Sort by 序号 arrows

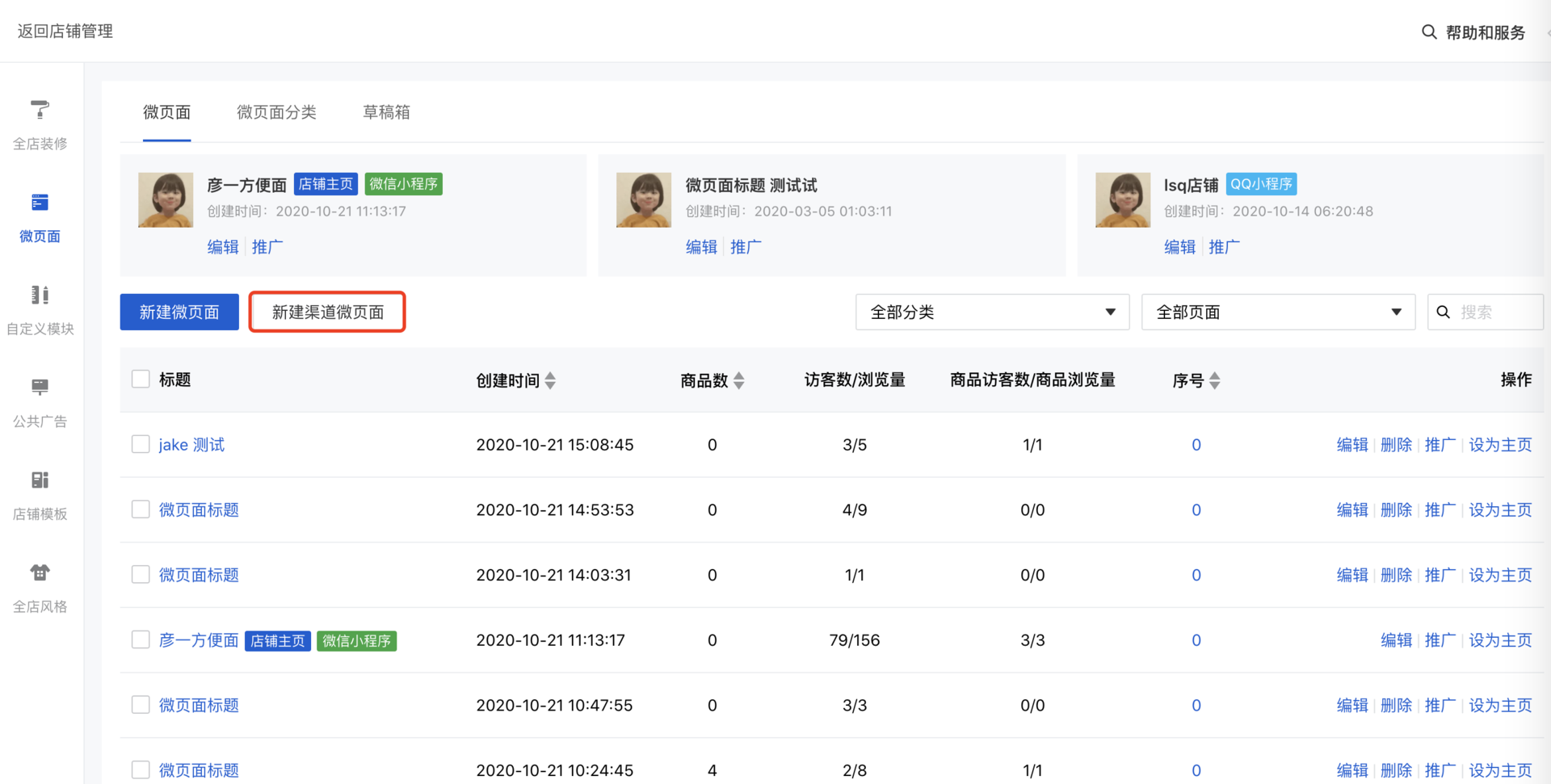1214,380
